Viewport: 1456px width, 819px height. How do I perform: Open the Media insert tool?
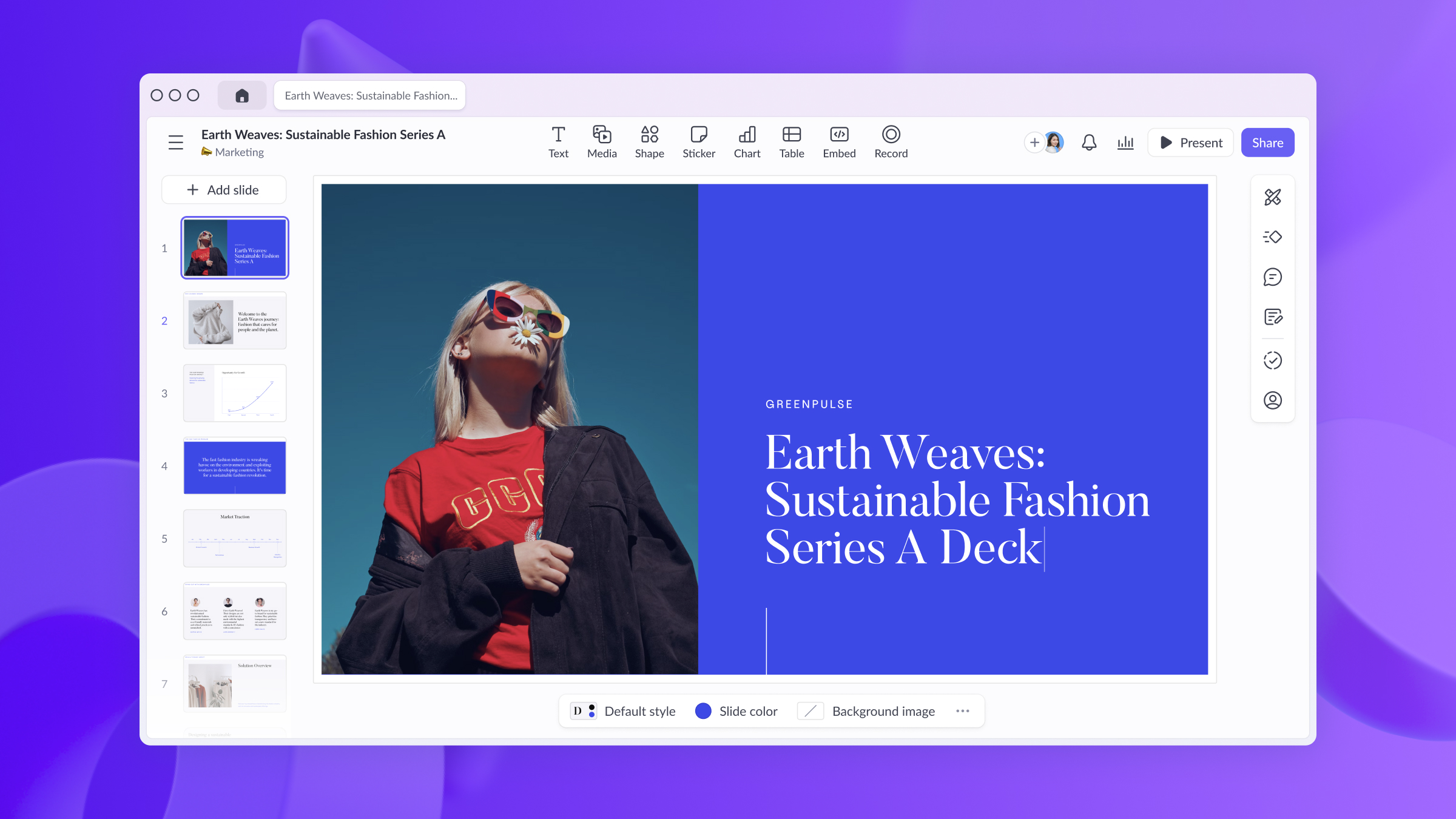pos(602,143)
